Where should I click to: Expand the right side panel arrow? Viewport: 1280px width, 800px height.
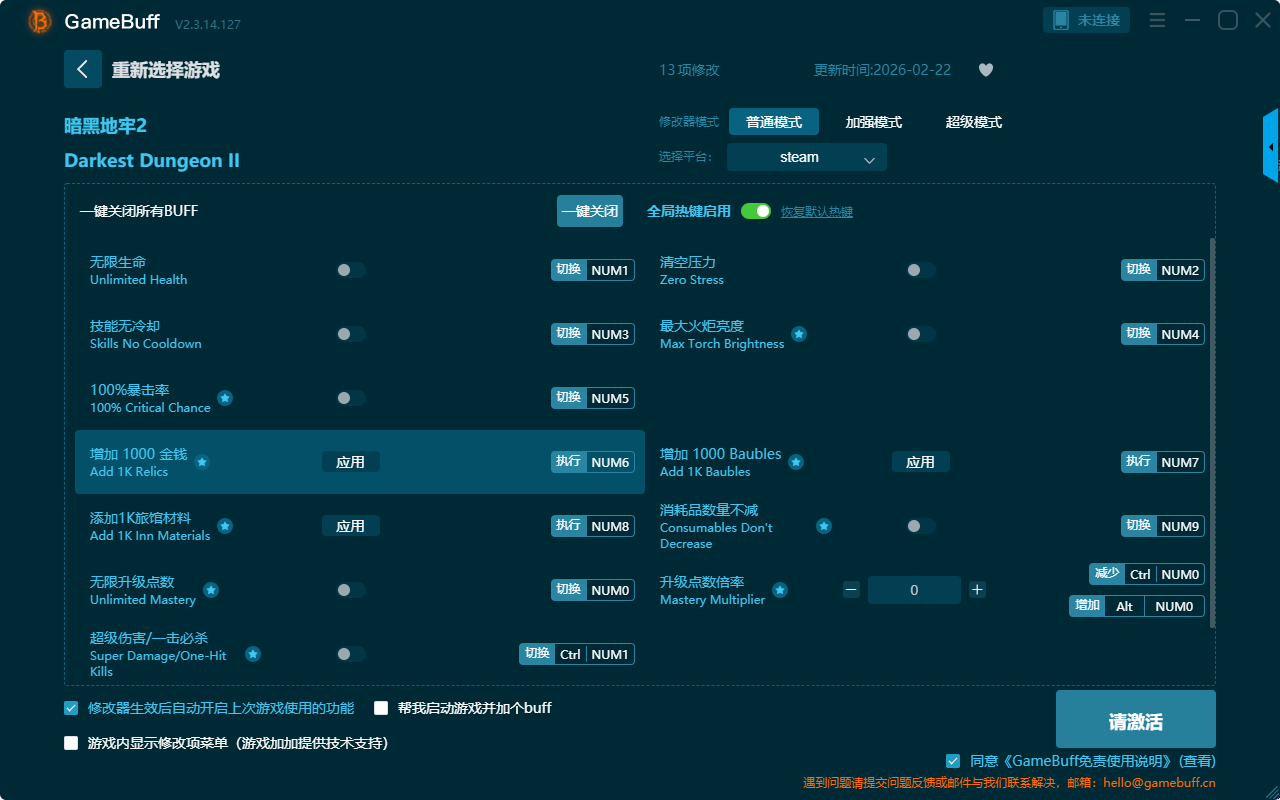1271,147
